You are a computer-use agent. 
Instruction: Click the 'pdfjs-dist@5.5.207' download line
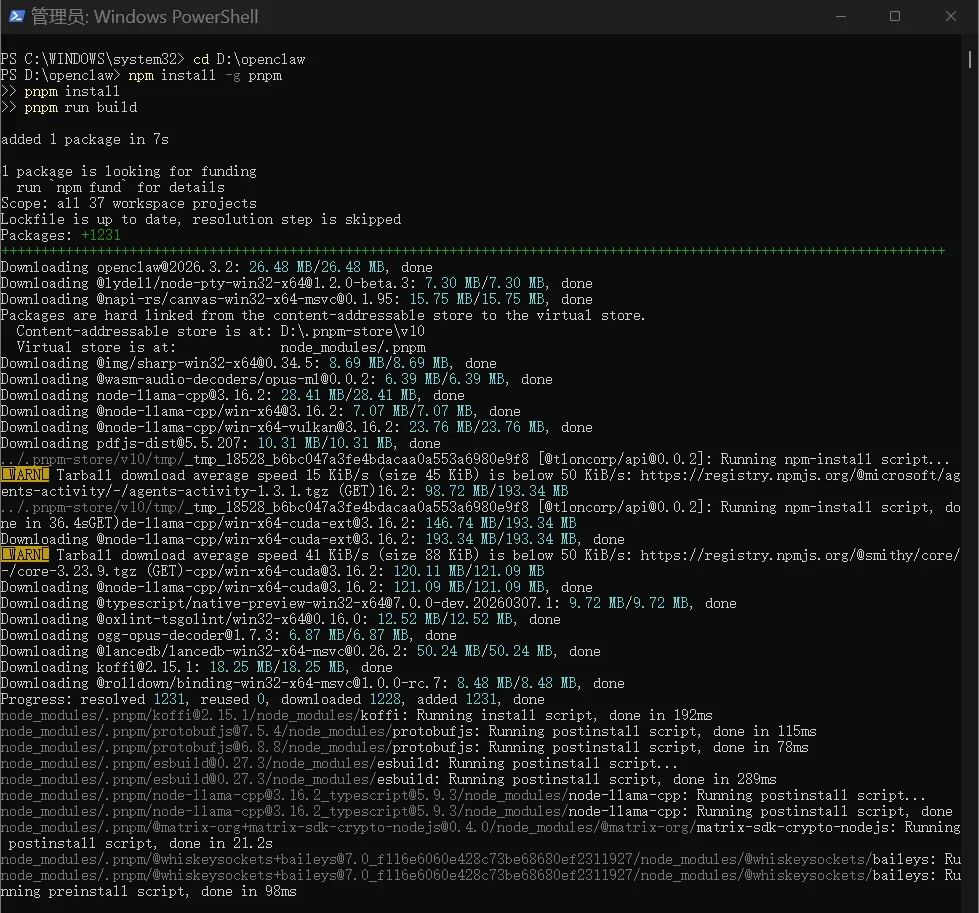tap(220, 443)
